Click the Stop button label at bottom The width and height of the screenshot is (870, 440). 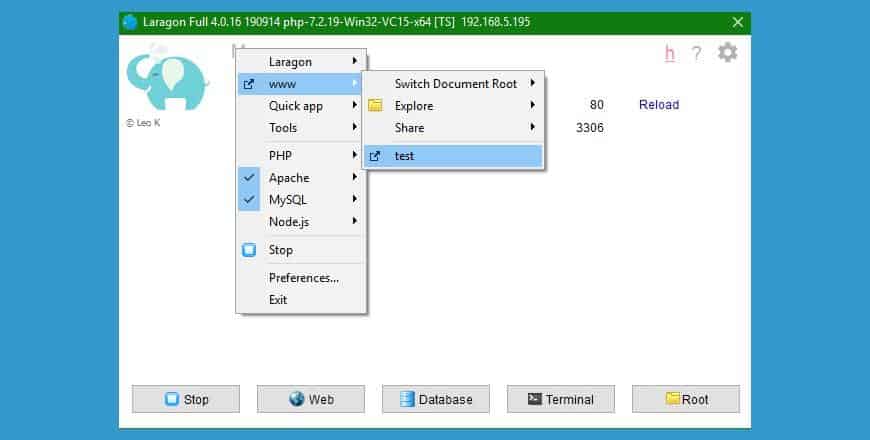click(196, 399)
